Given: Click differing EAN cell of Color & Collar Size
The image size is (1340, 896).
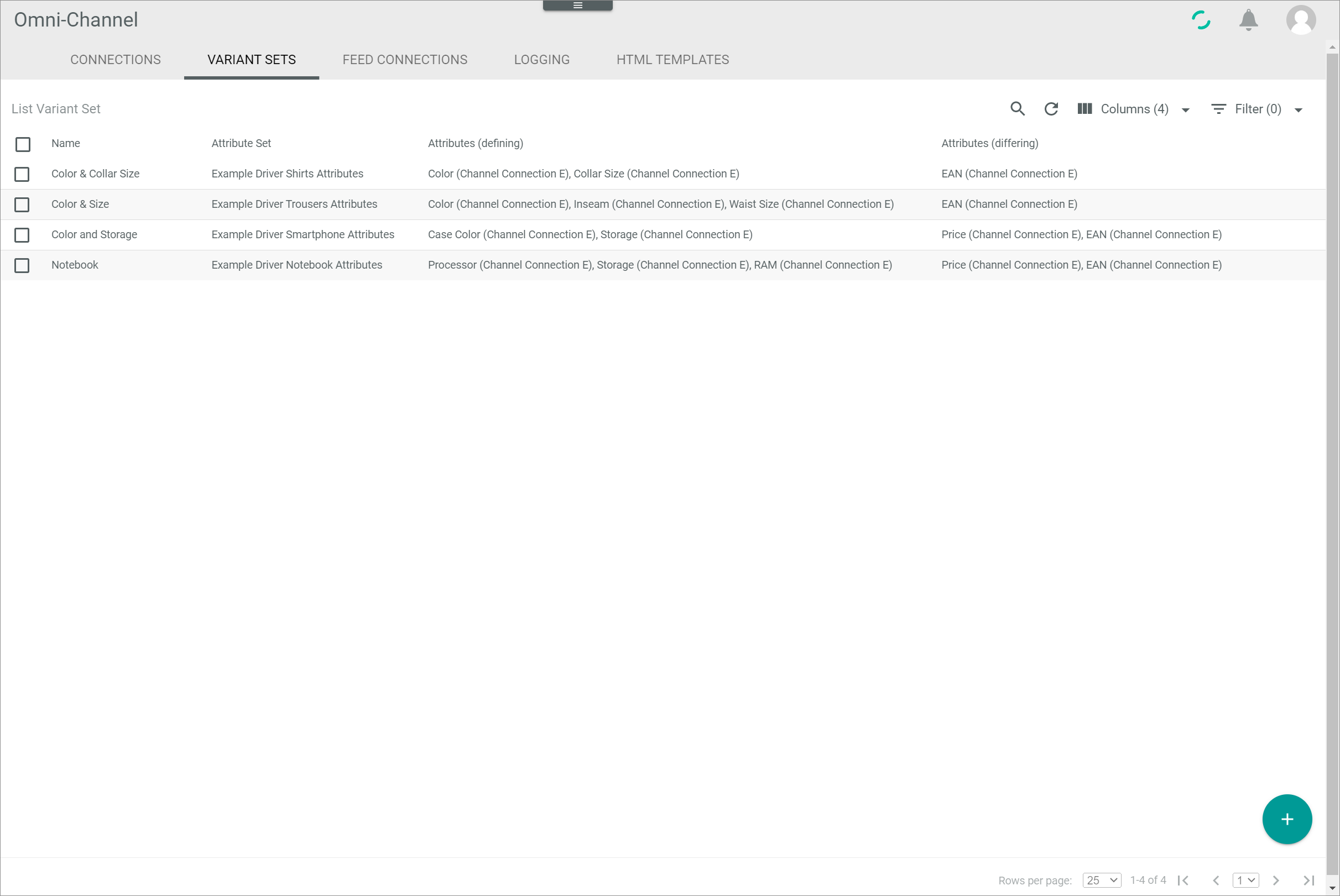Looking at the screenshot, I should [1009, 174].
